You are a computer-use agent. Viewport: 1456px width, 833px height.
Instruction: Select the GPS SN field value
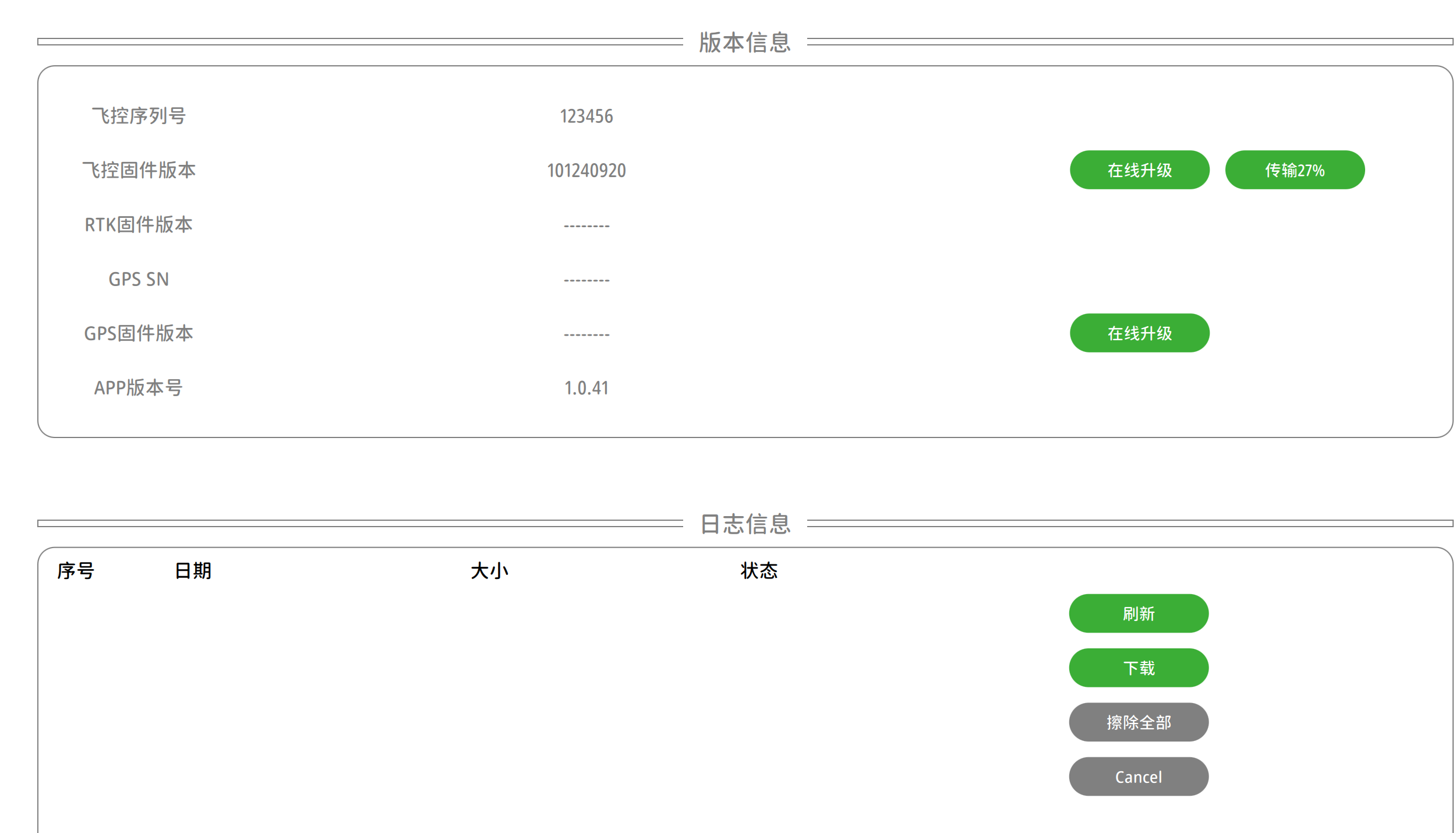[x=585, y=279]
